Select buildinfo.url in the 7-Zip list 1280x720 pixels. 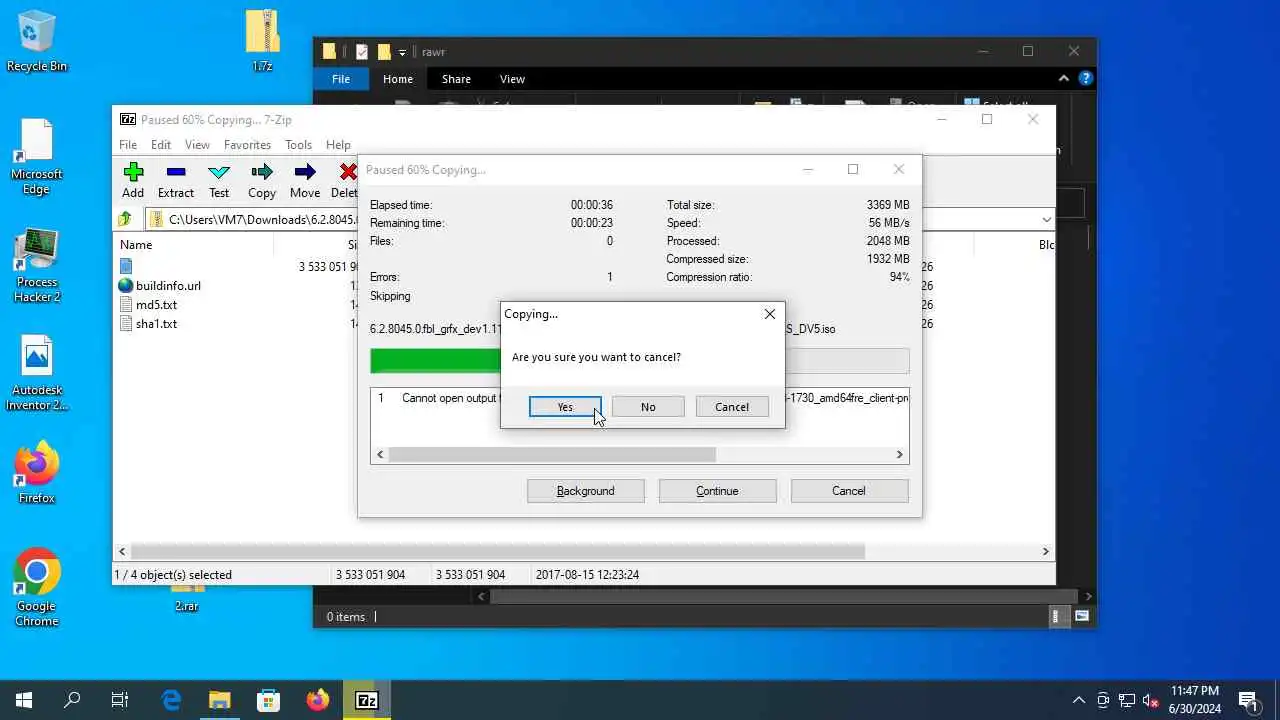(168, 286)
